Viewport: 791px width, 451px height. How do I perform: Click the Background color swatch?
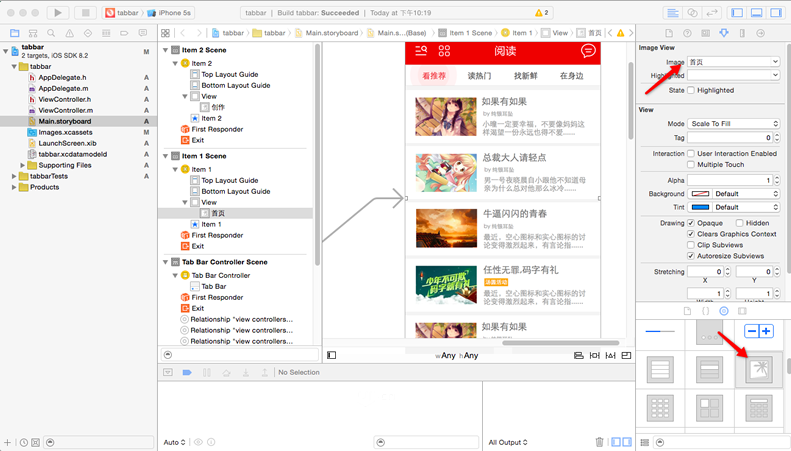[698, 194]
